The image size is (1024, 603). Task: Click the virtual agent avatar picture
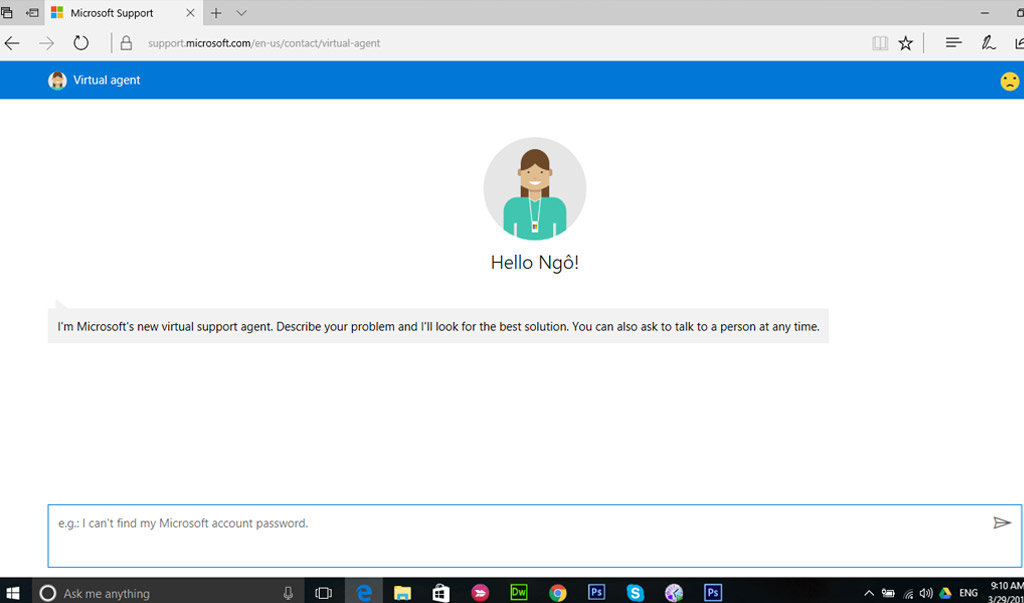coord(534,189)
